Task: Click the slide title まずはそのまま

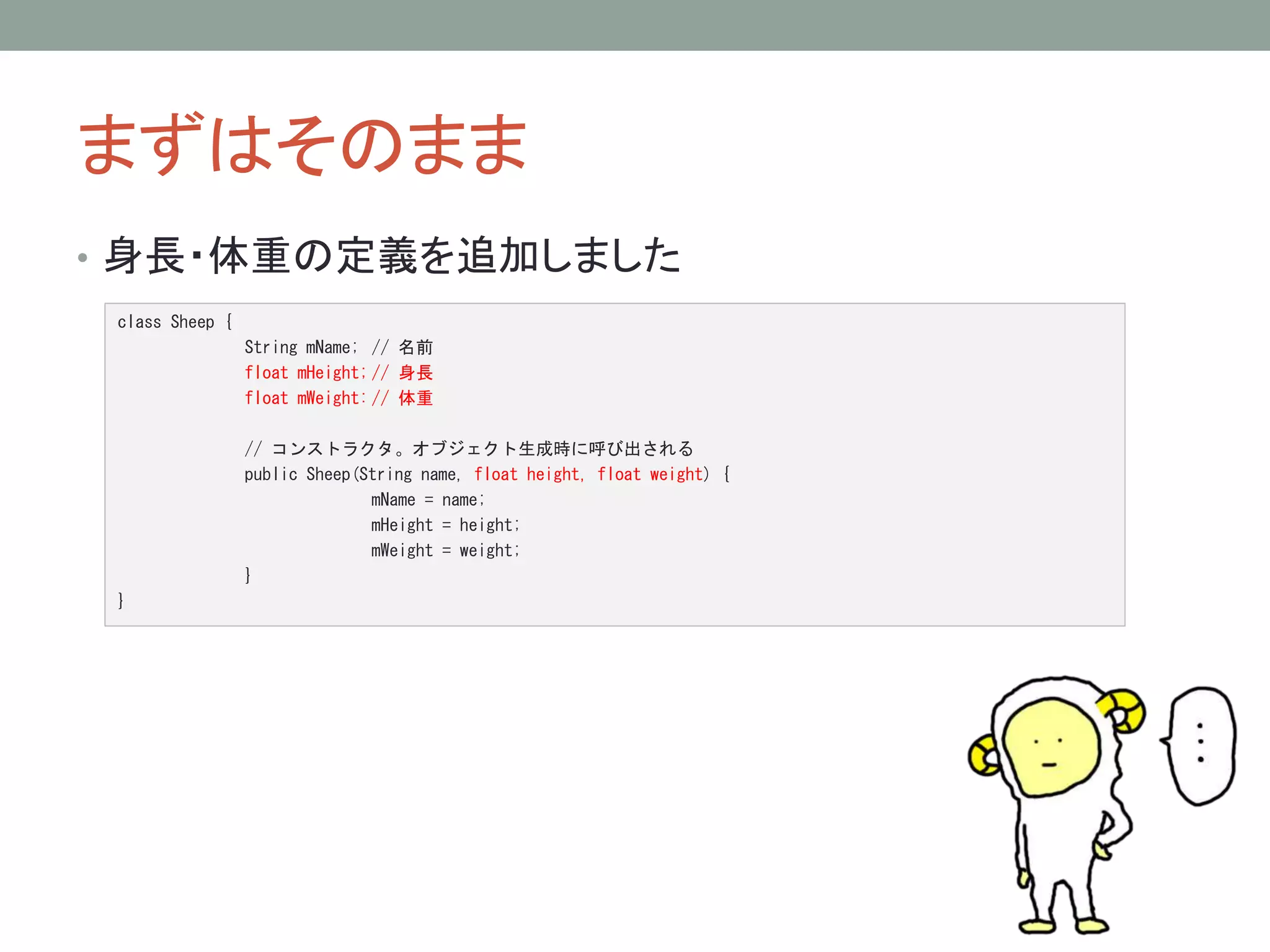Action: 303,144
